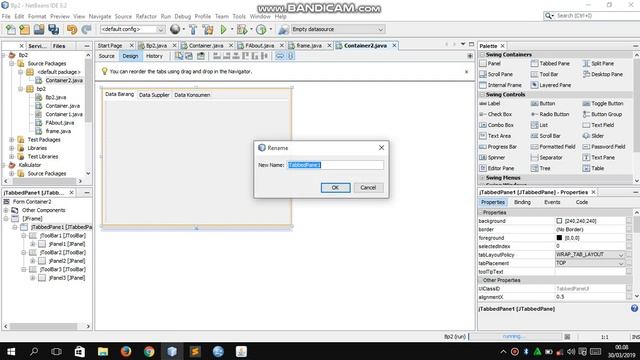Click the globe browser icon in toolbar
Screen dimensions: 640x360
tap(175, 29)
